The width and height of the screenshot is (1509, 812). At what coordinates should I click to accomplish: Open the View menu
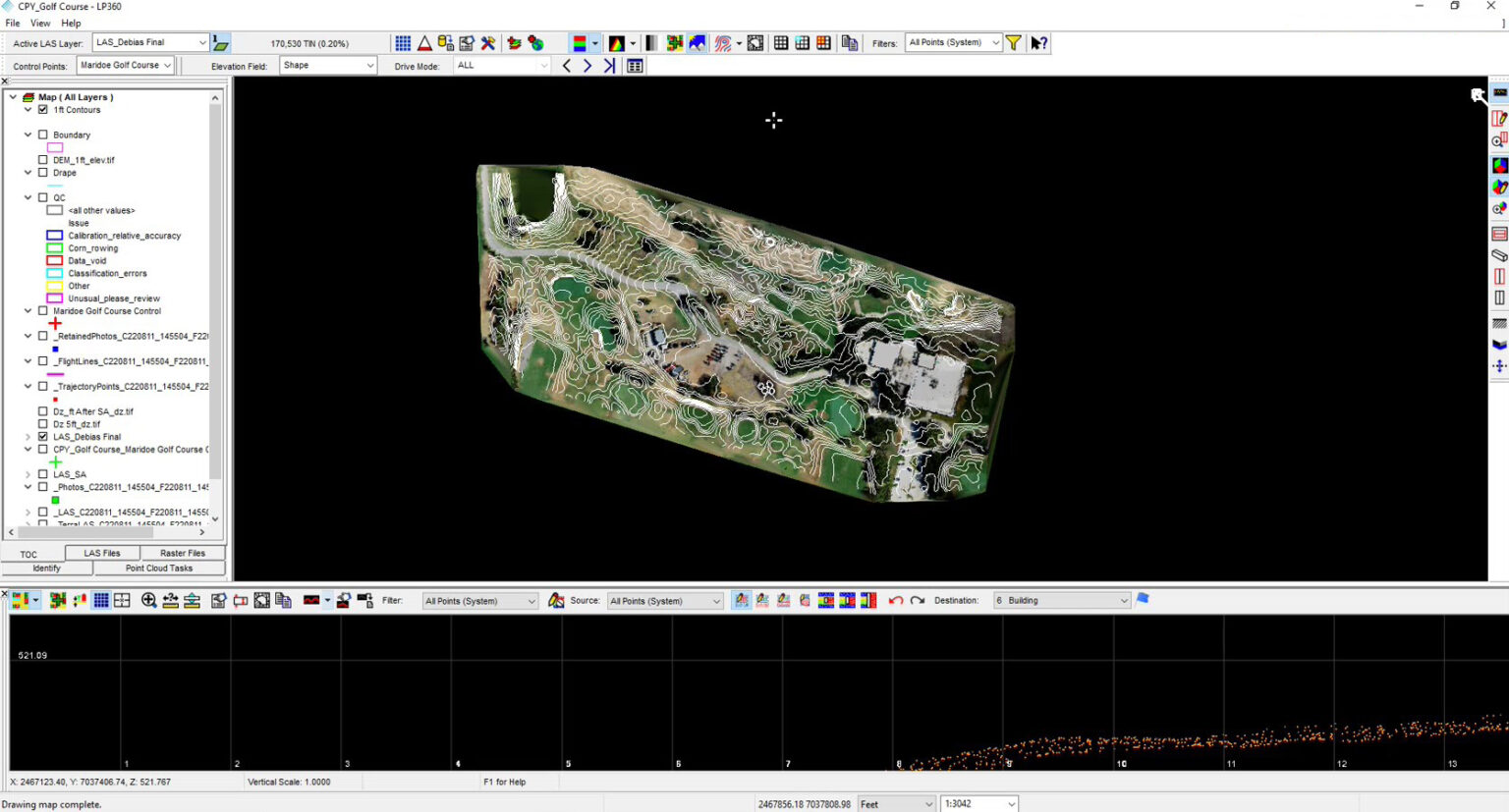click(x=39, y=22)
